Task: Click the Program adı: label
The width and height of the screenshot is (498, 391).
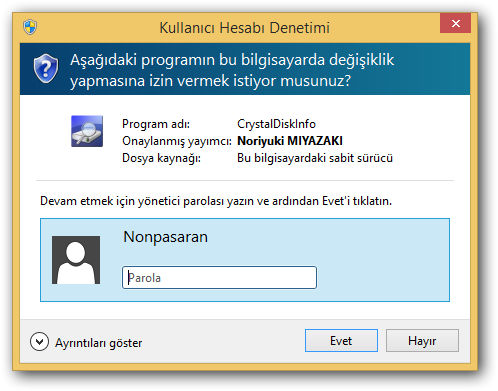Action: 156,124
